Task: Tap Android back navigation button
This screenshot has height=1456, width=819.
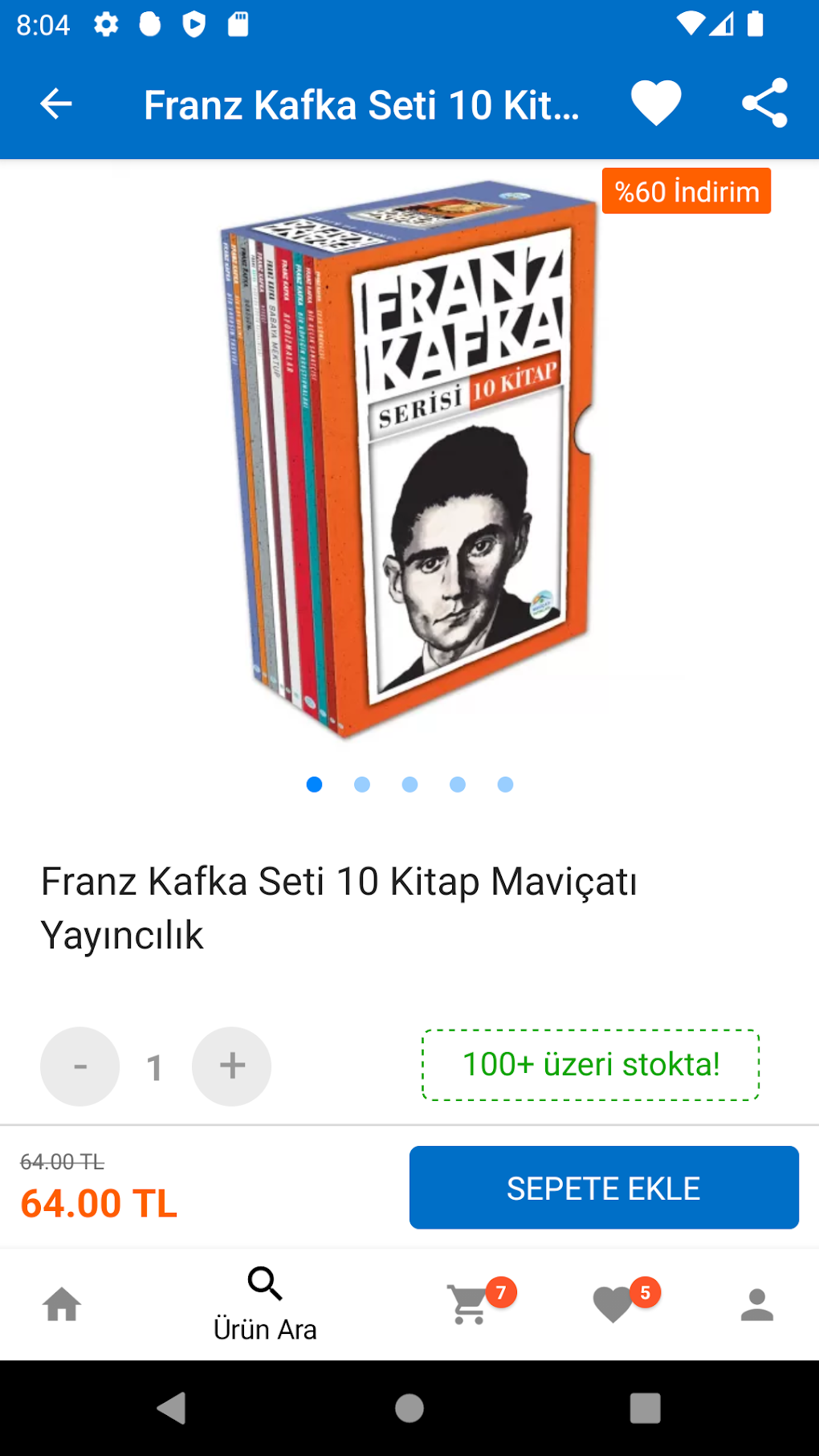Action: (x=171, y=1408)
